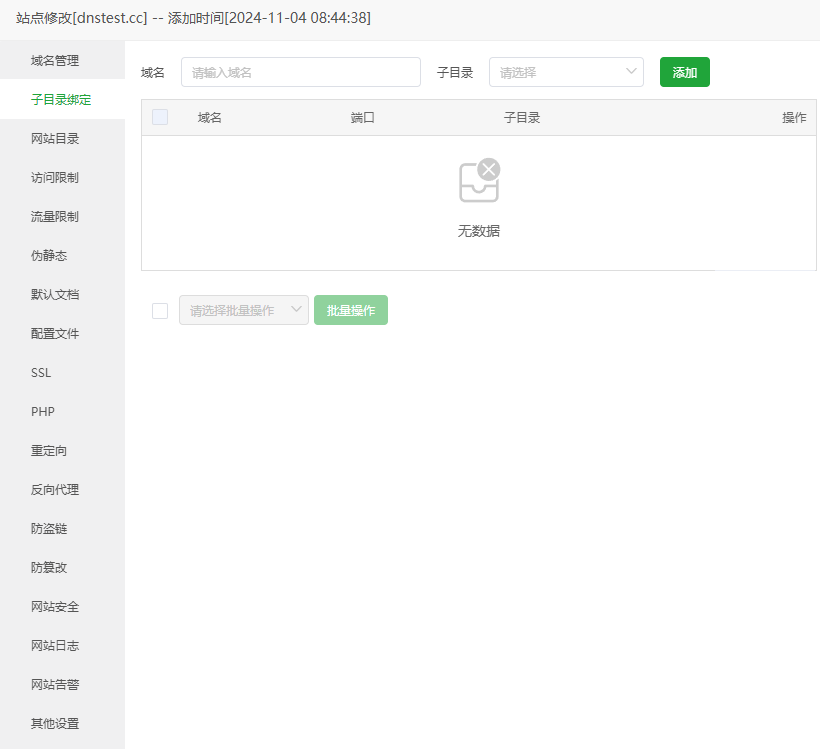The height and width of the screenshot is (749, 820).
Task: Click the empty inbox no-data icon
Action: 479,181
